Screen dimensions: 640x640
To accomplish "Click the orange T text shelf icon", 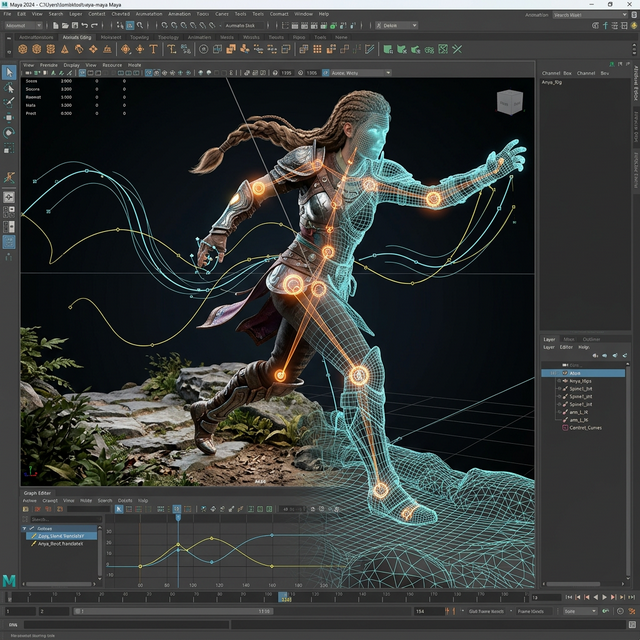I will (153, 49).
